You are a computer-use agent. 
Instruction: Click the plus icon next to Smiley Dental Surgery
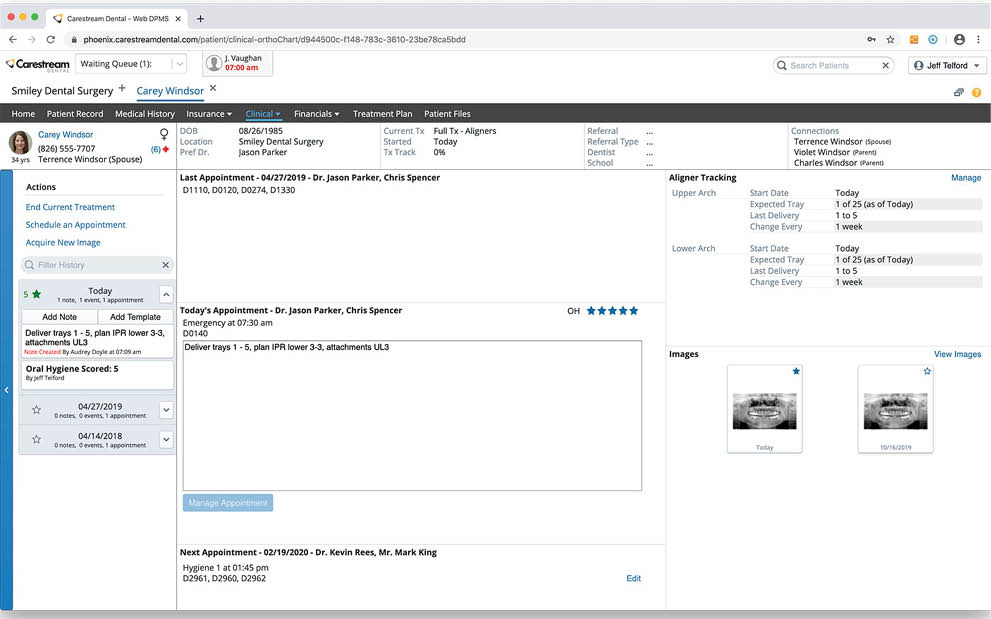[122, 89]
